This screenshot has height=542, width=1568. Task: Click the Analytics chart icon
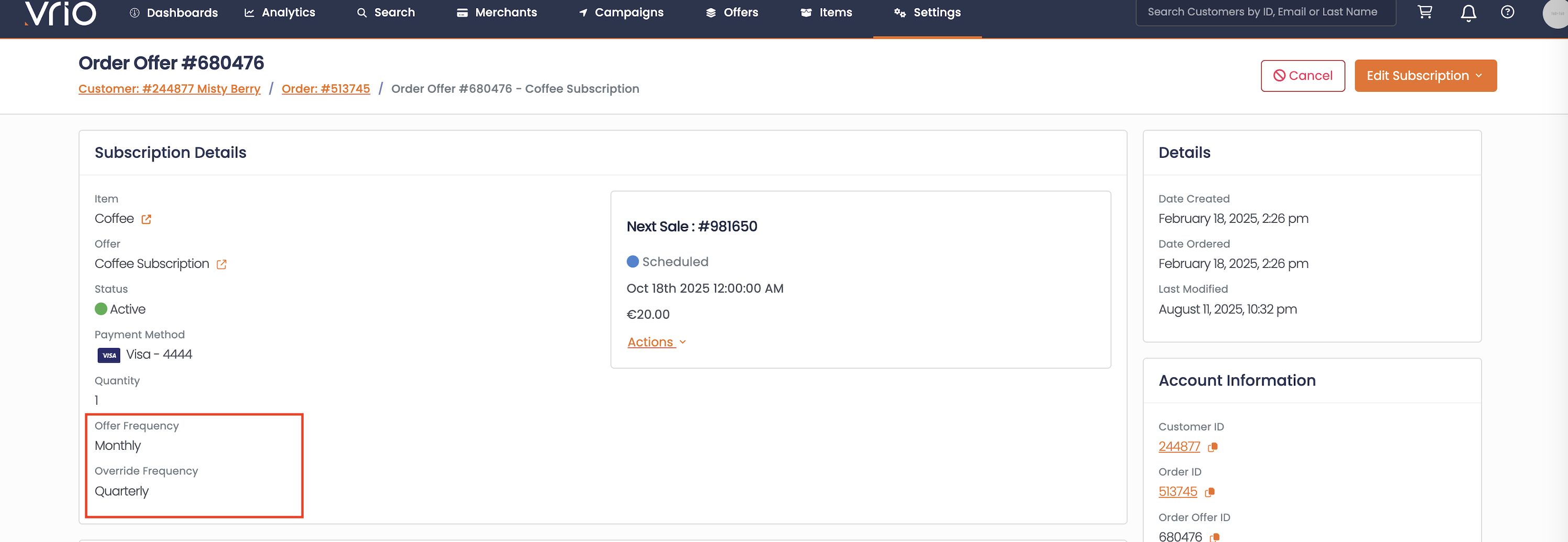(x=249, y=13)
